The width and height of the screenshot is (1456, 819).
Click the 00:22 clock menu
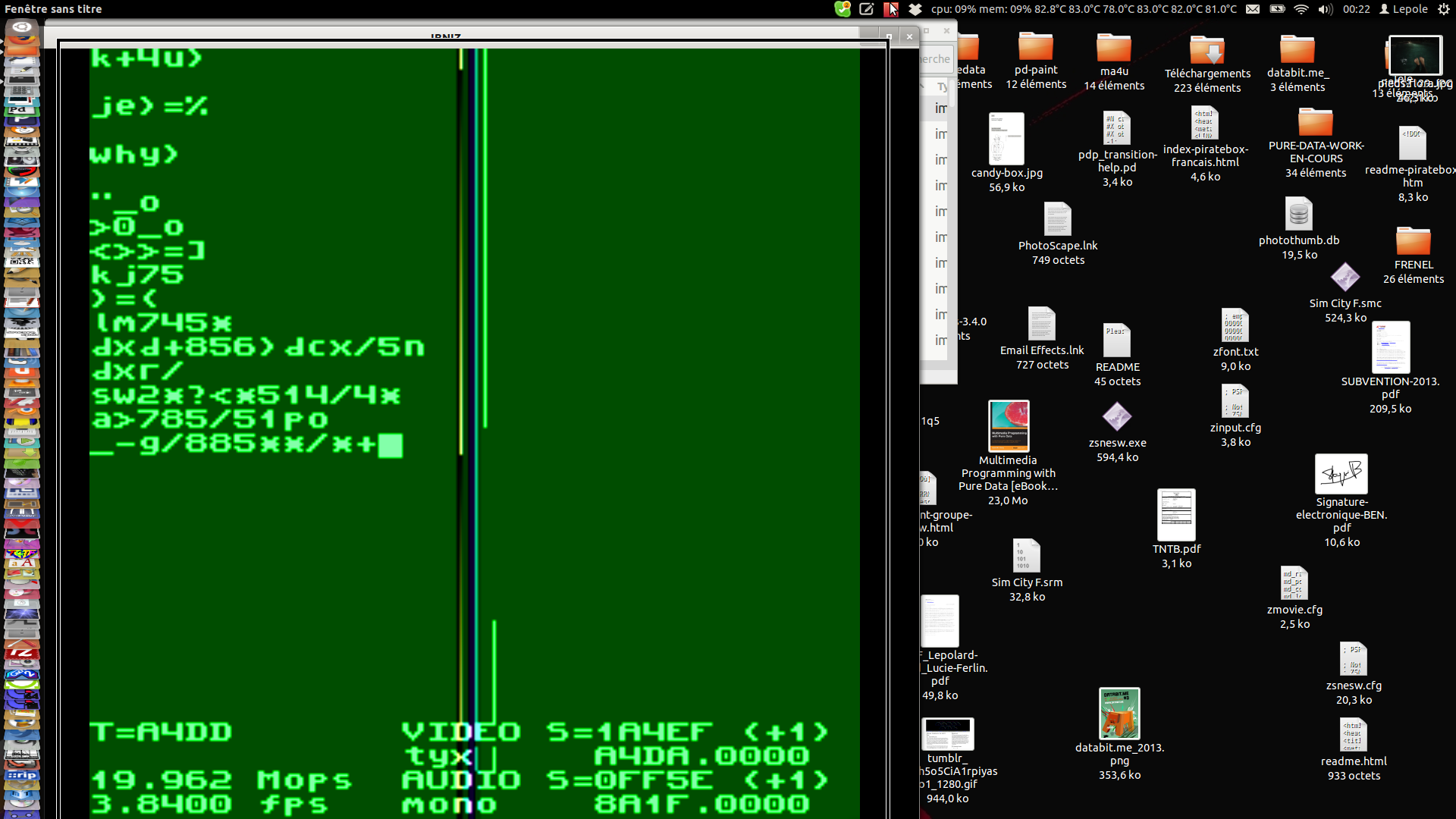coord(1356,9)
